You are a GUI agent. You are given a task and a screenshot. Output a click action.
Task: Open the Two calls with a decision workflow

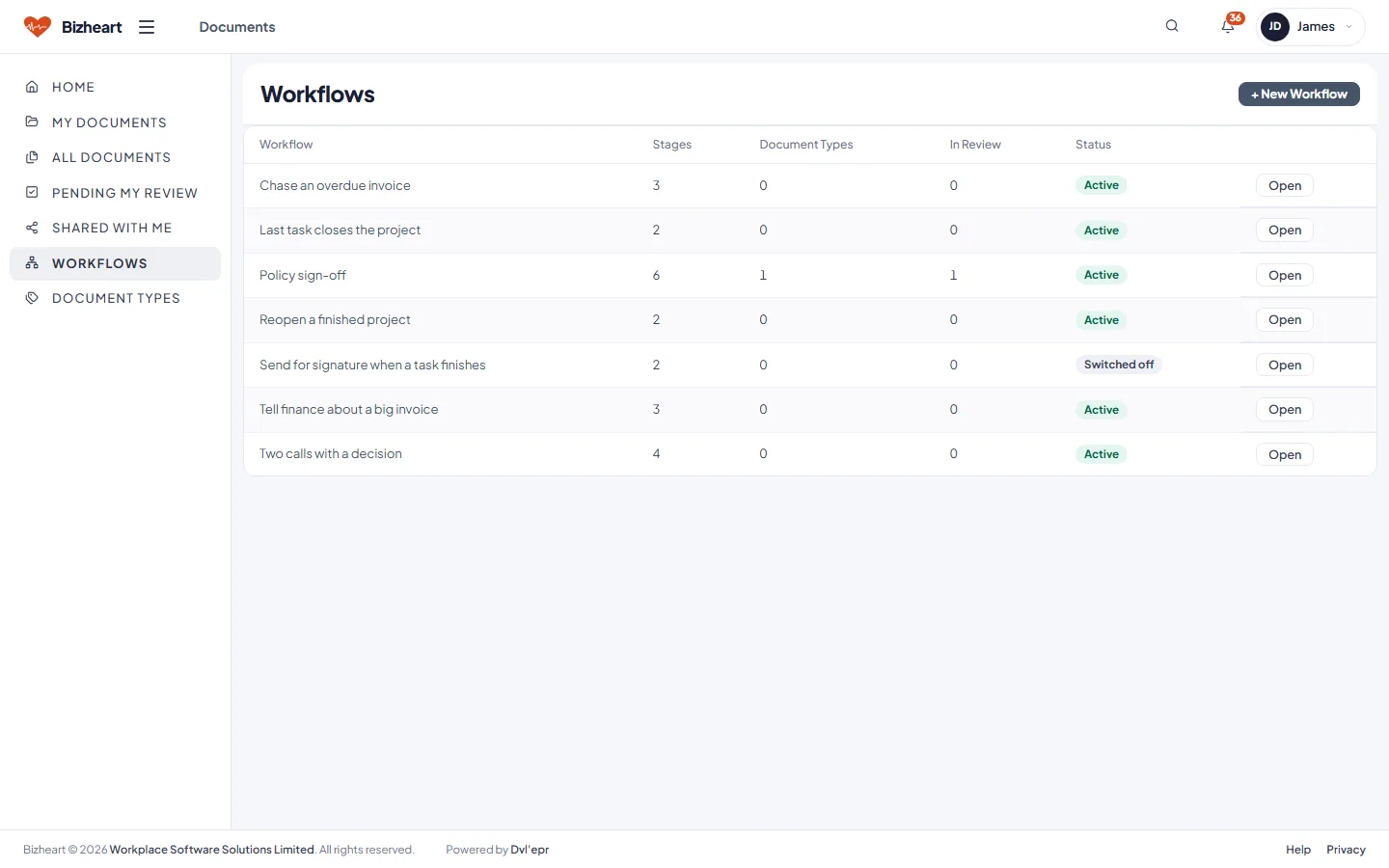(1284, 454)
